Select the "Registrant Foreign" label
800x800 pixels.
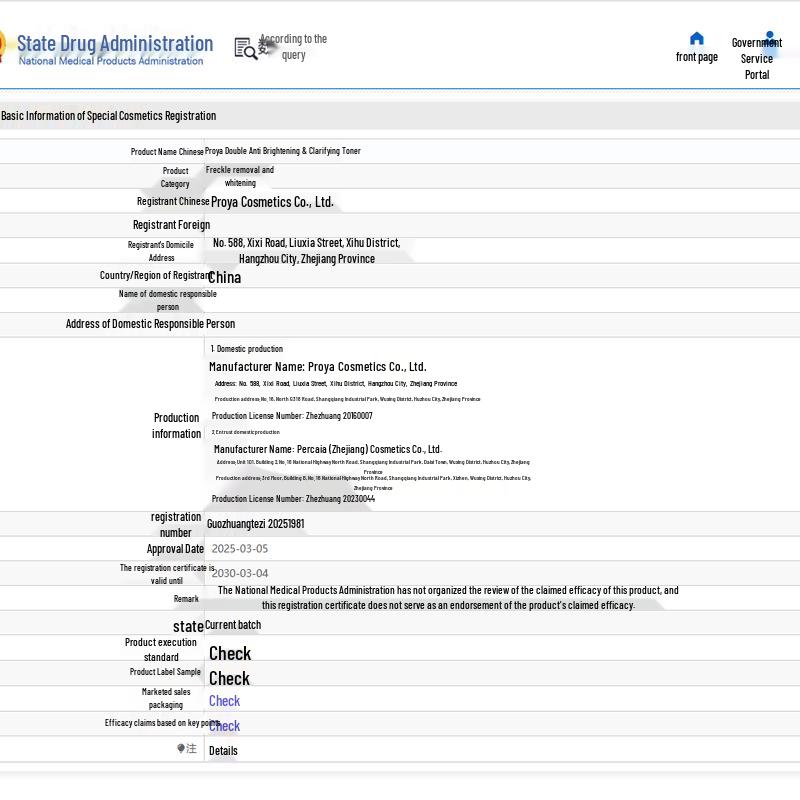171,225
